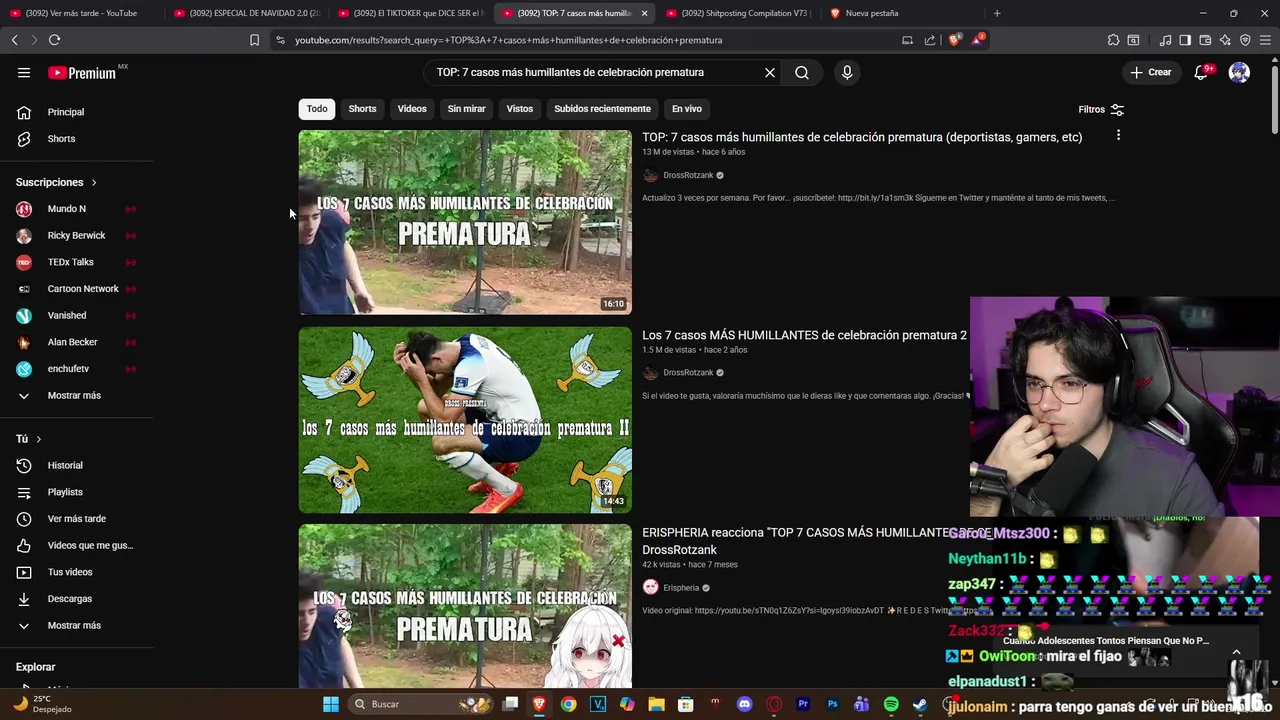This screenshot has height=720, width=1280.
Task: Open Ver más tarde list
Action: [x=76, y=519]
